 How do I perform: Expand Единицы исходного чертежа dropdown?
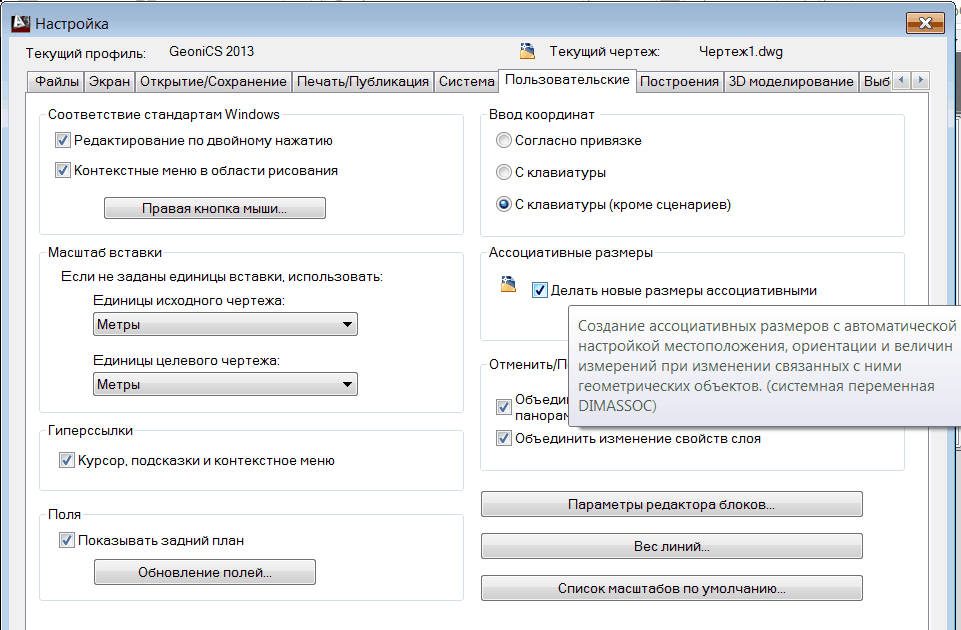(x=224, y=325)
